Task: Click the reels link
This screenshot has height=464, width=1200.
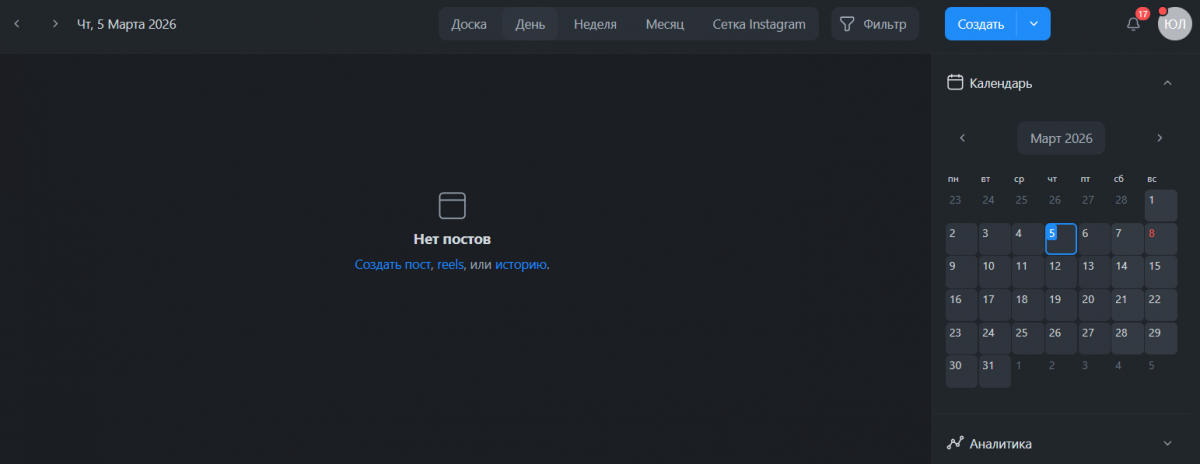Action: pyautogui.click(x=450, y=265)
